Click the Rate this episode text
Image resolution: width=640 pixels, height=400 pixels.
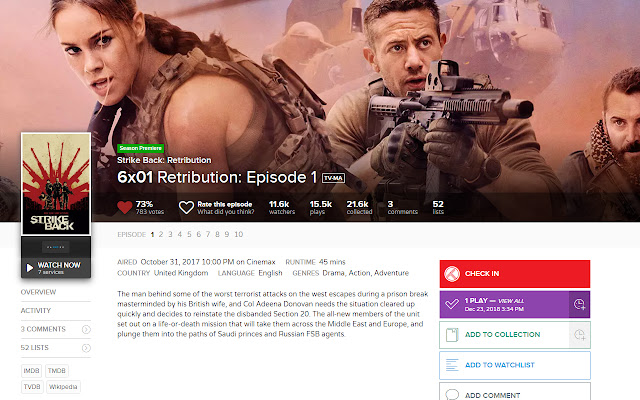click(225, 204)
